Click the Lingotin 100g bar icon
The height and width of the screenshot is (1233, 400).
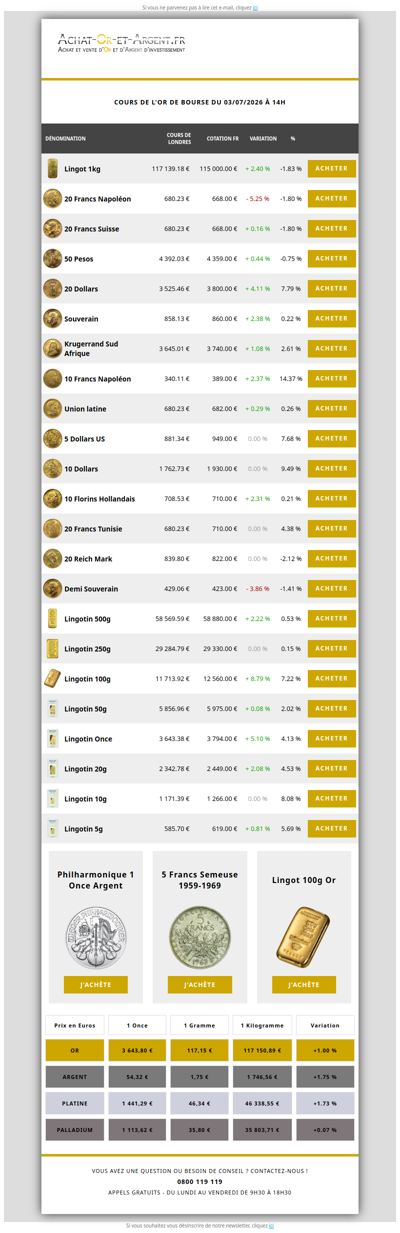point(52,679)
